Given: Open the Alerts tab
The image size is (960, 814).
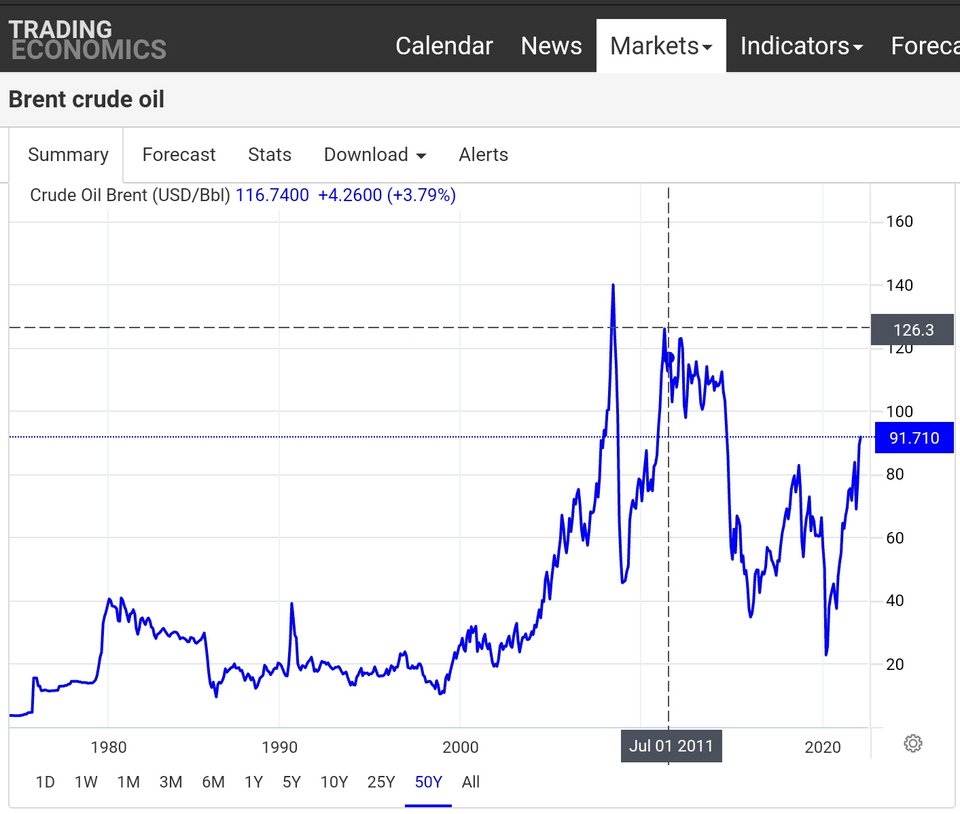Looking at the screenshot, I should tap(483, 155).
